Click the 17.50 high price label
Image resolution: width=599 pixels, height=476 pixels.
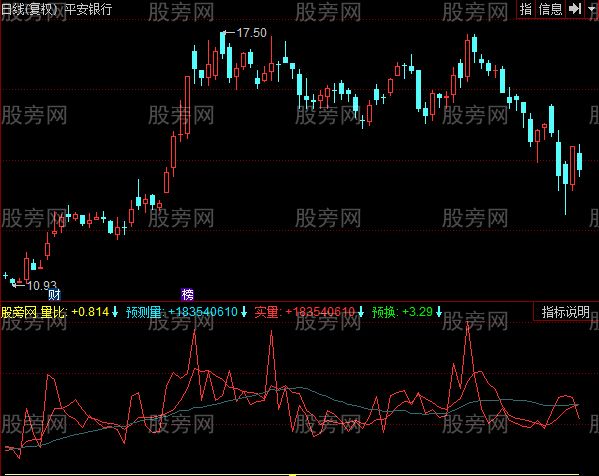click(251, 33)
